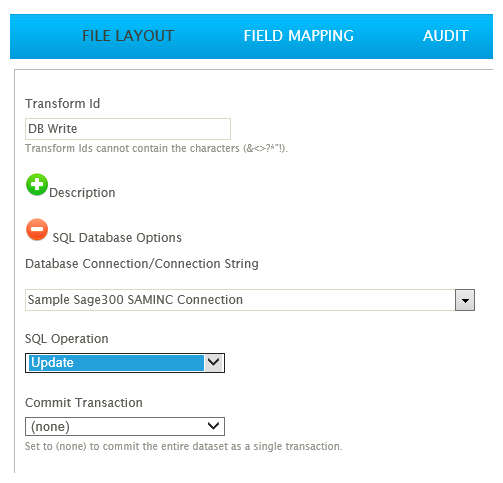This screenshot has height=483, width=503.
Task: Click the Description section label
Action: (82, 193)
